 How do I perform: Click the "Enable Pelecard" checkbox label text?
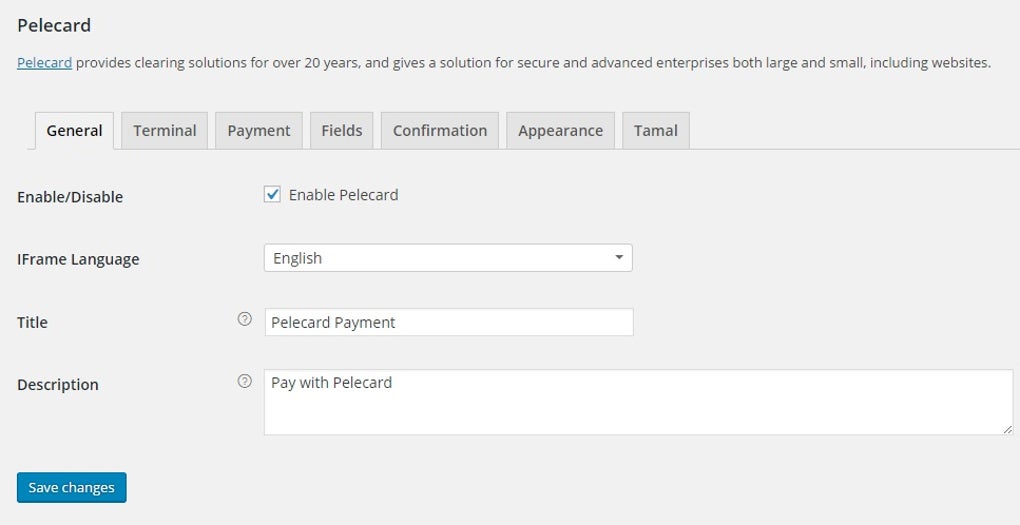pos(343,195)
